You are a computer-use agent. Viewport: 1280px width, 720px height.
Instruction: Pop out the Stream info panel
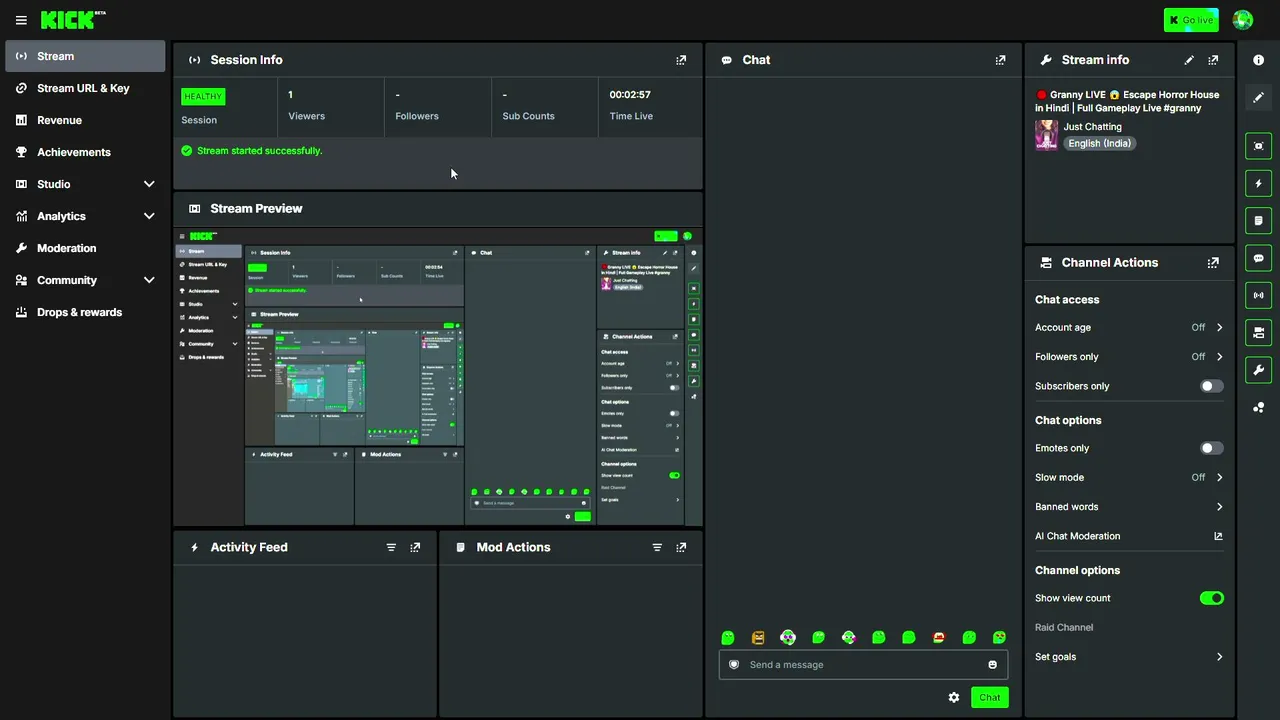(x=1213, y=60)
